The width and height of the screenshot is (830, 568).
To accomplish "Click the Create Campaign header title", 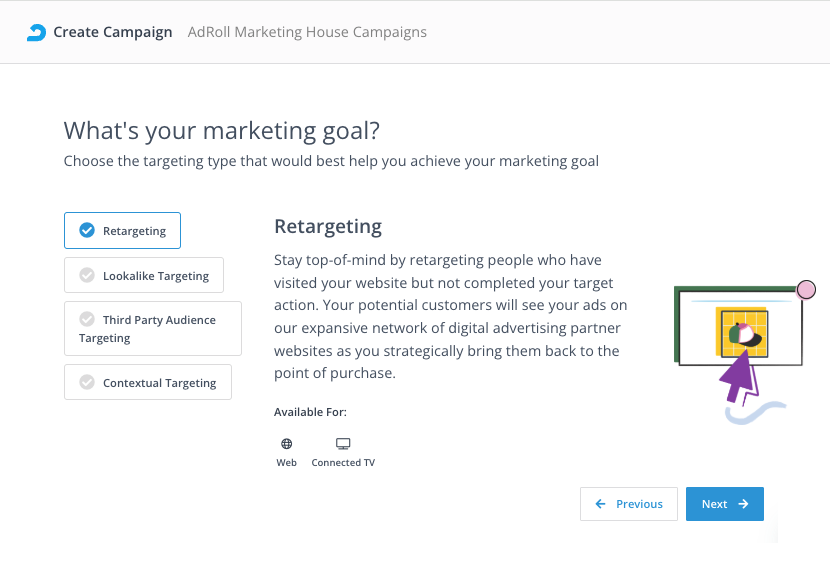I will click(112, 32).
